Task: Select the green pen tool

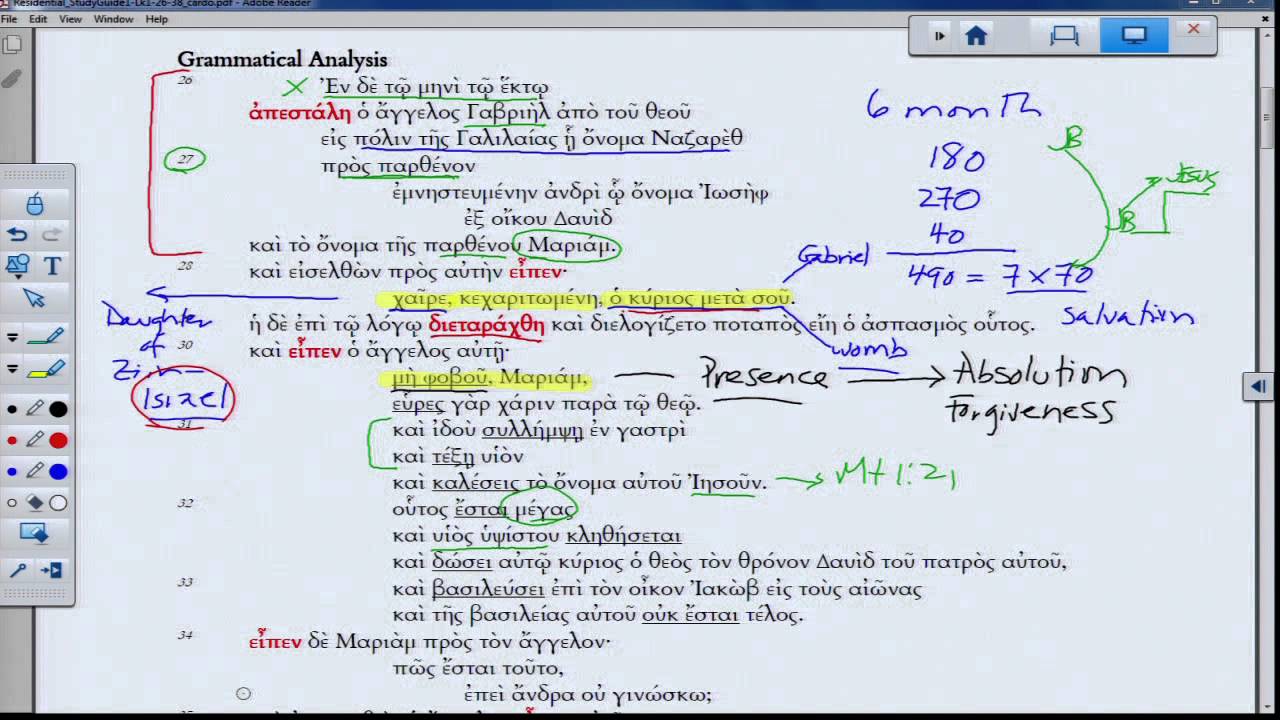Action: coord(46,337)
